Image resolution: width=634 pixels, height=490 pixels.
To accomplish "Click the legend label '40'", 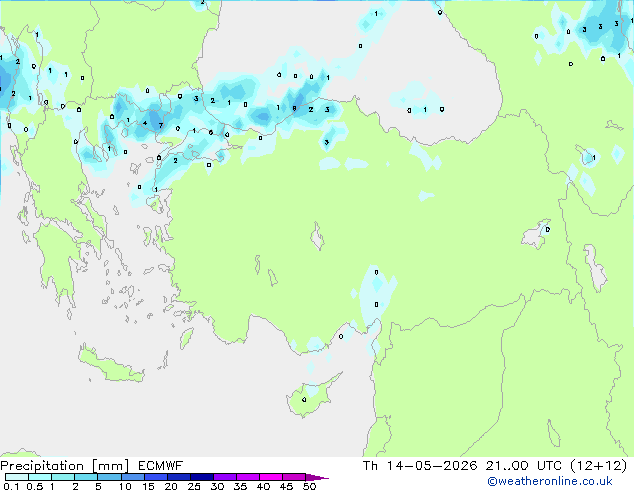I will [x=263, y=486].
